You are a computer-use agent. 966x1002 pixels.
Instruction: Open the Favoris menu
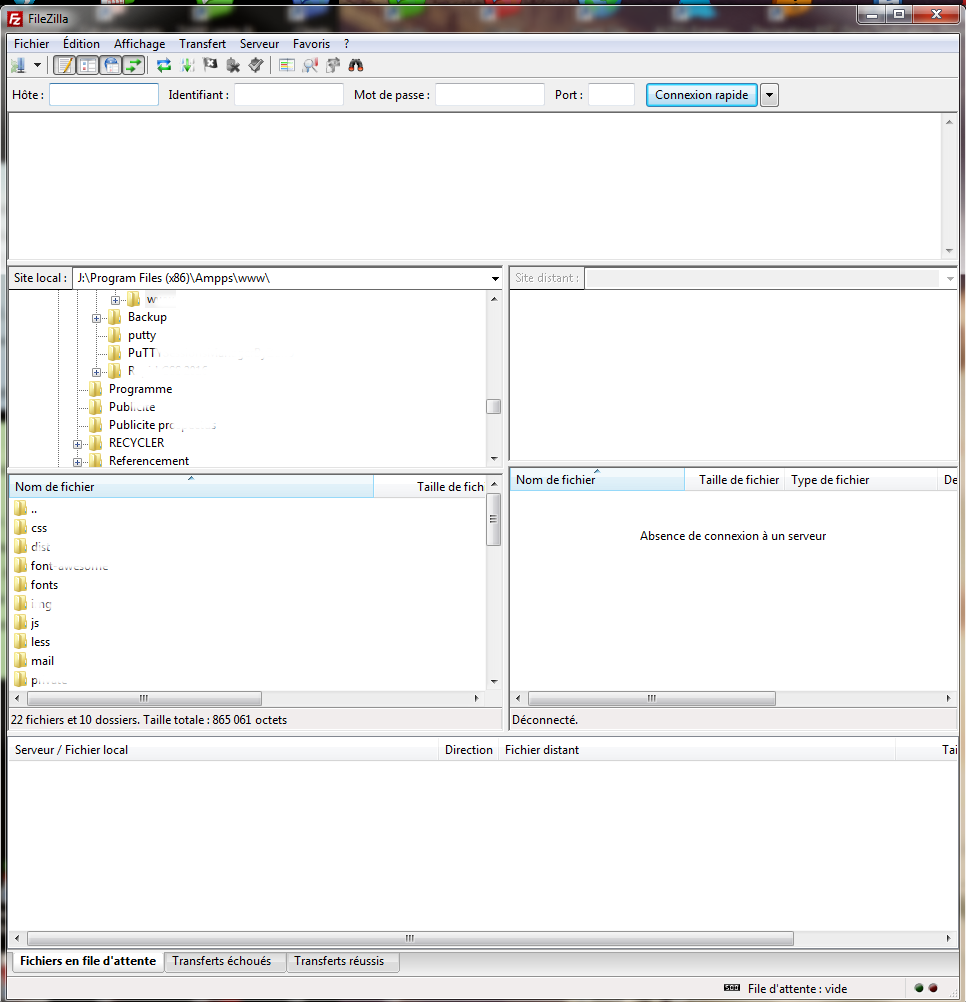[x=311, y=43]
